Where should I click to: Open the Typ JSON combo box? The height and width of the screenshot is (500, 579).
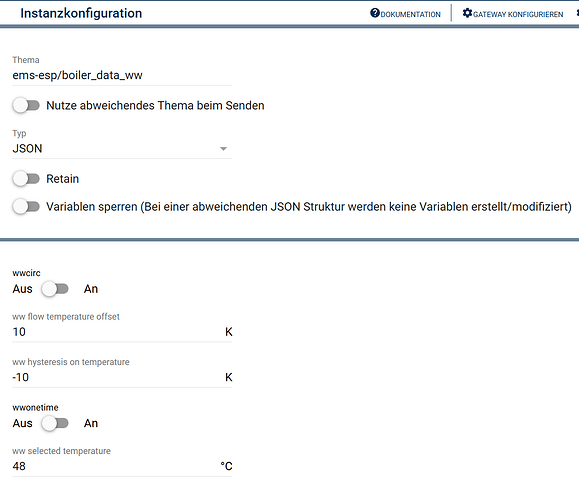coord(122,148)
